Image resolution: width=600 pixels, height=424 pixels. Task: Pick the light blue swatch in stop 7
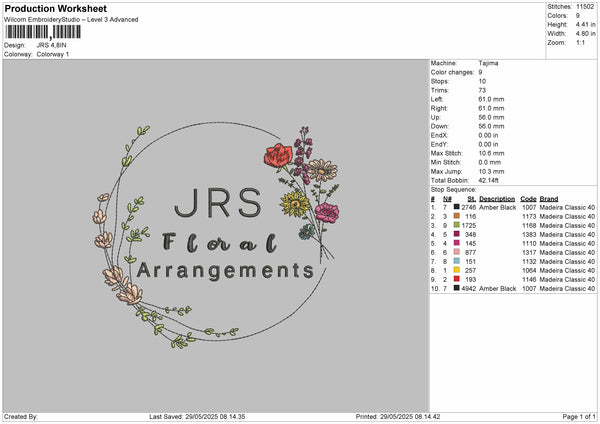(x=456, y=261)
